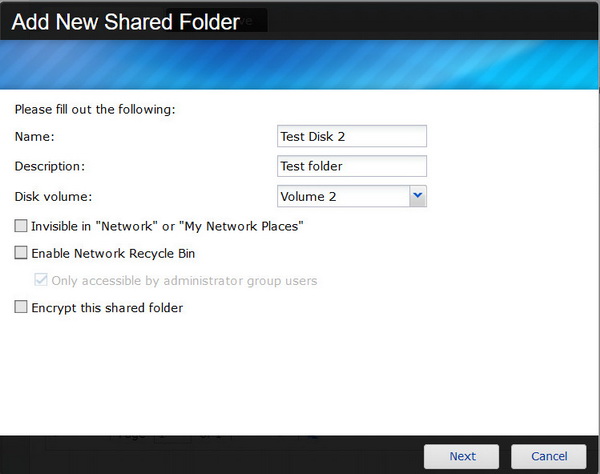Viewport: 600px width, 474px height.
Task: Toggle the administrator-only access checkbox
Action: (41, 281)
